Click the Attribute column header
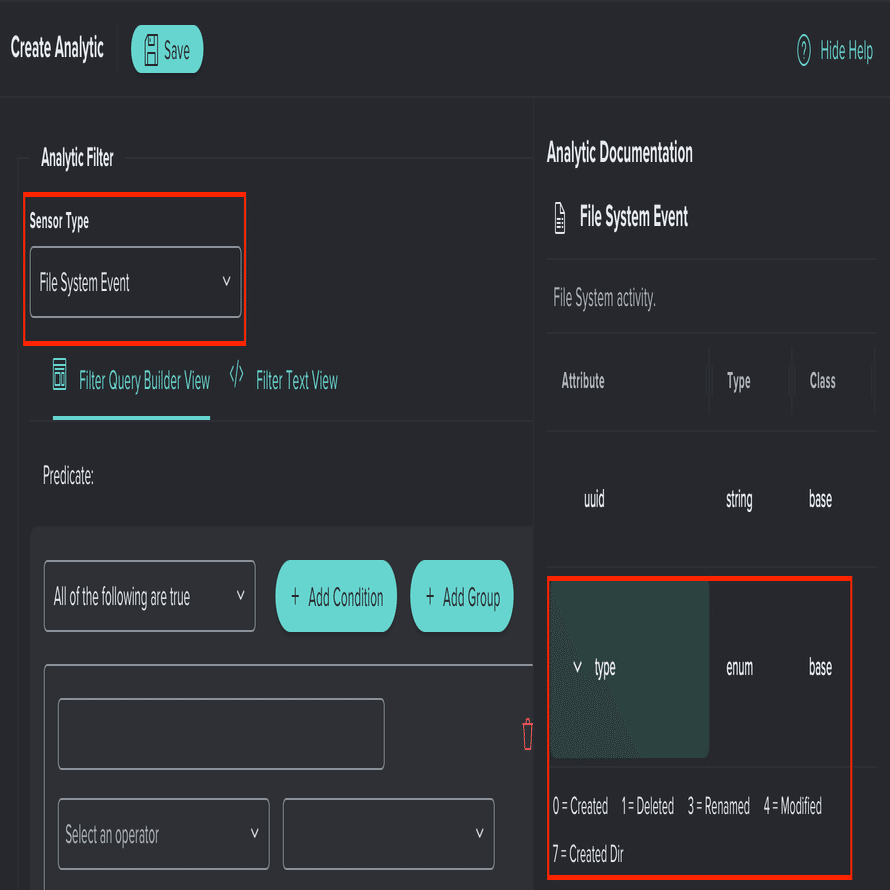This screenshot has width=890, height=890. (583, 381)
